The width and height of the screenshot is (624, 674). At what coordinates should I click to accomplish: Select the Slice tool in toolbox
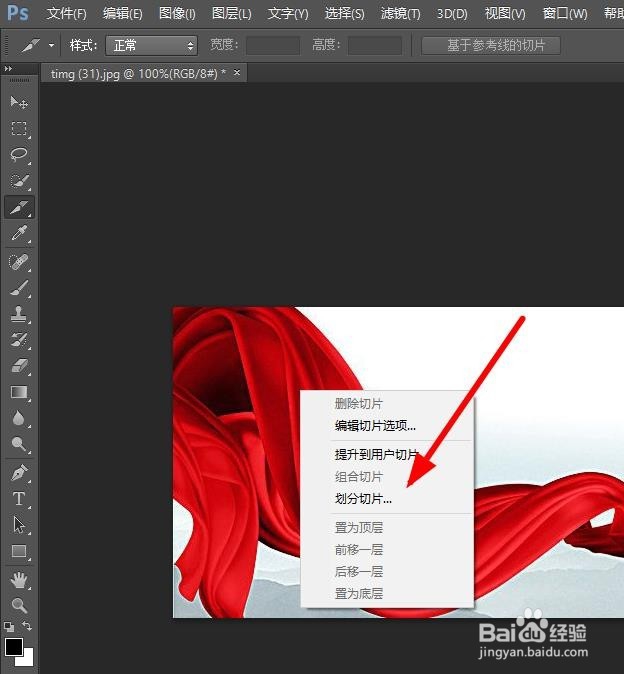[19, 207]
